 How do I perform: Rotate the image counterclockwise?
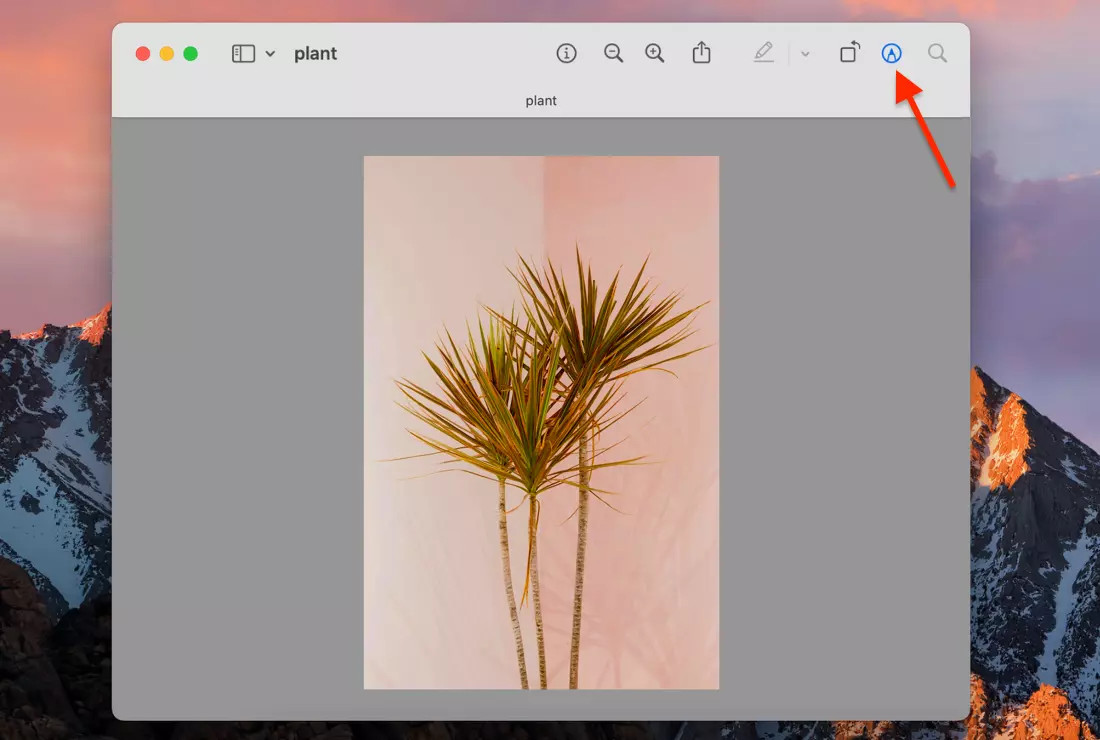tap(849, 53)
